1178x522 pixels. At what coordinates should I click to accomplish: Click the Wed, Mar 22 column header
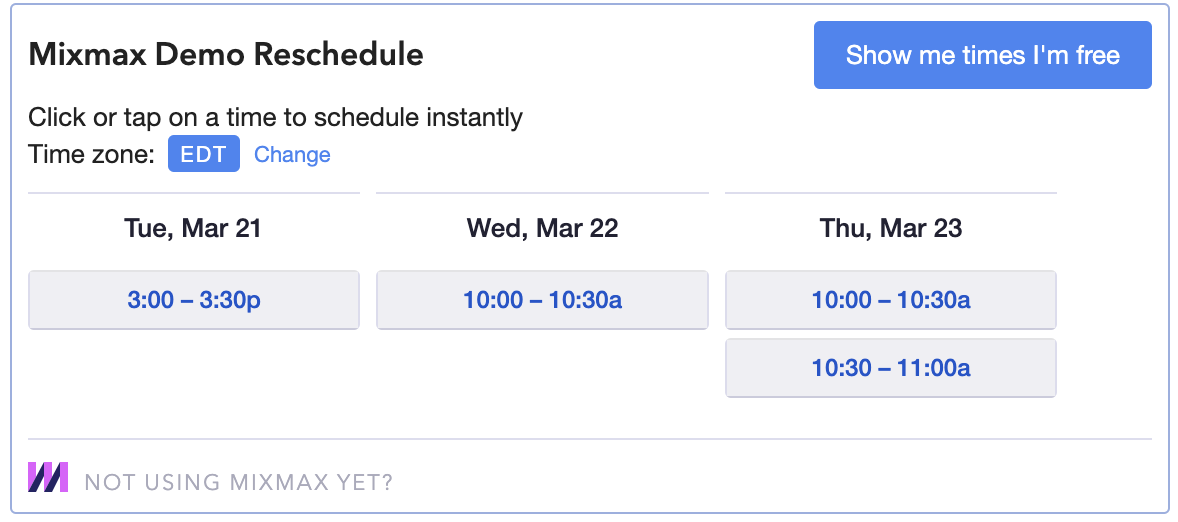tap(542, 228)
